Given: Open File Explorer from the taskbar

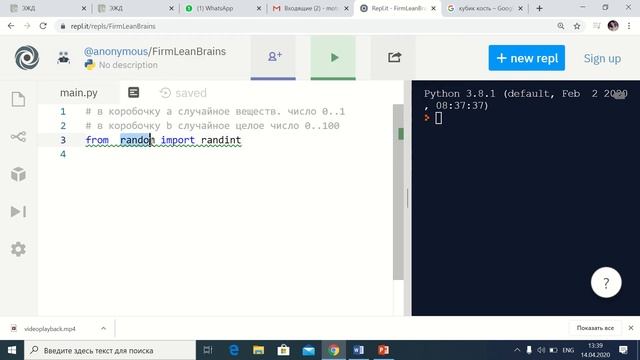Looking at the screenshot, I should (258, 350).
